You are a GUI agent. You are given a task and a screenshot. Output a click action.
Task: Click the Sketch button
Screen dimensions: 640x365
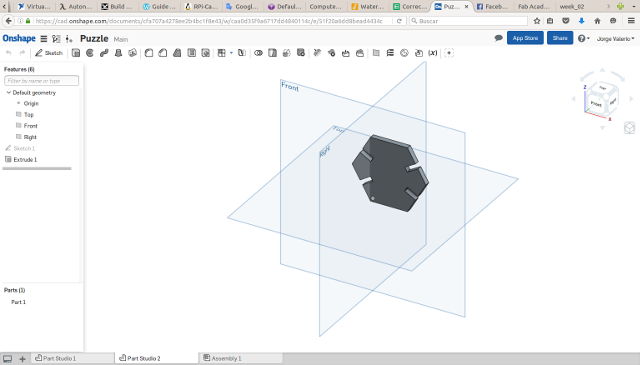(49, 53)
